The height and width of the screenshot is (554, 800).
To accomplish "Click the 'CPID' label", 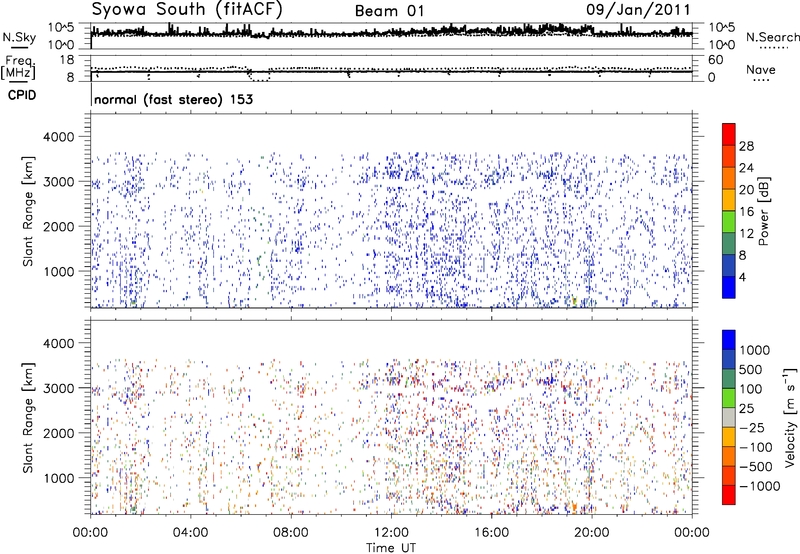I will (22, 95).
